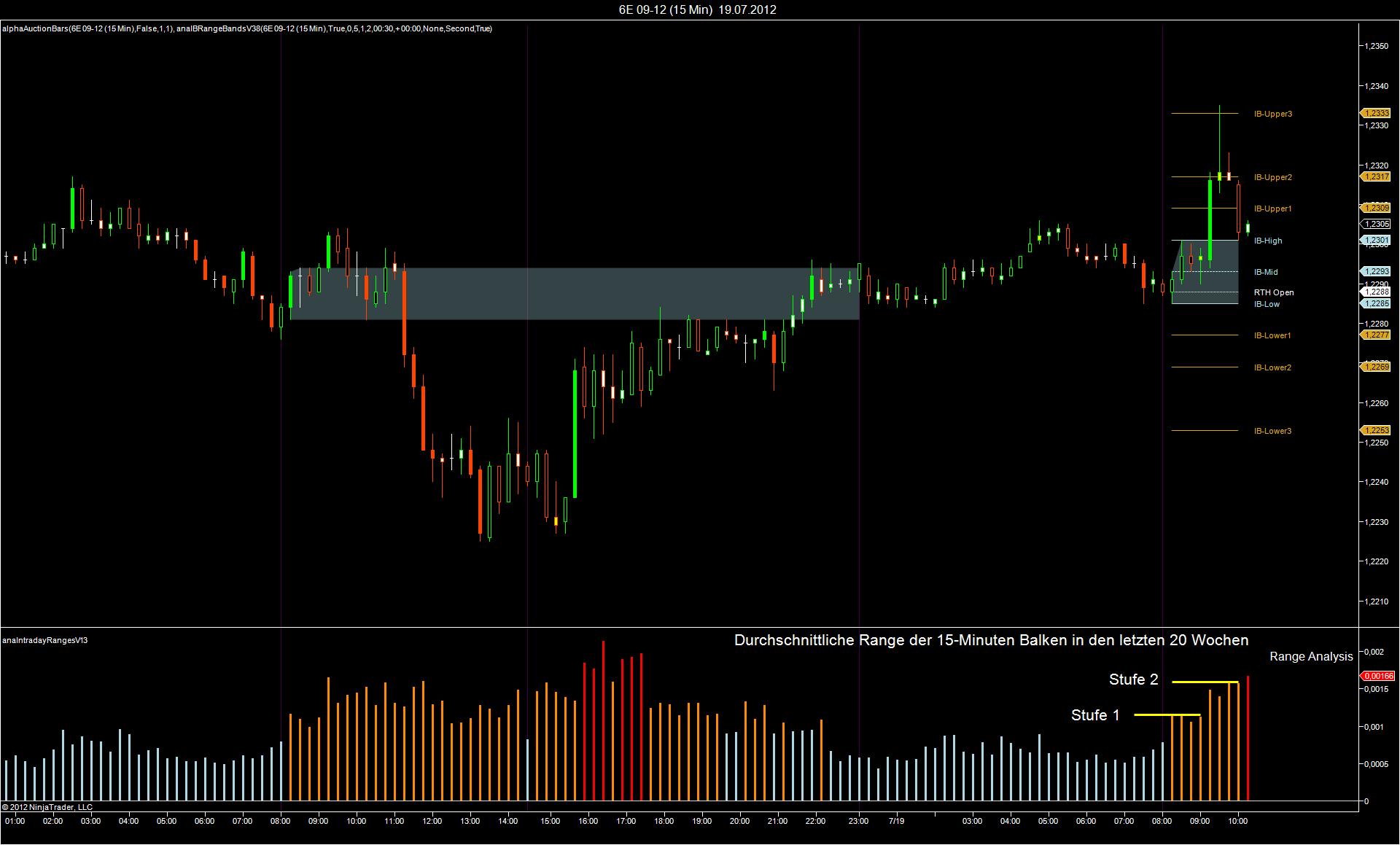Screen dimensions: 1400x845
Task: Click 1,2230 on the price axis
Action: (1377, 522)
